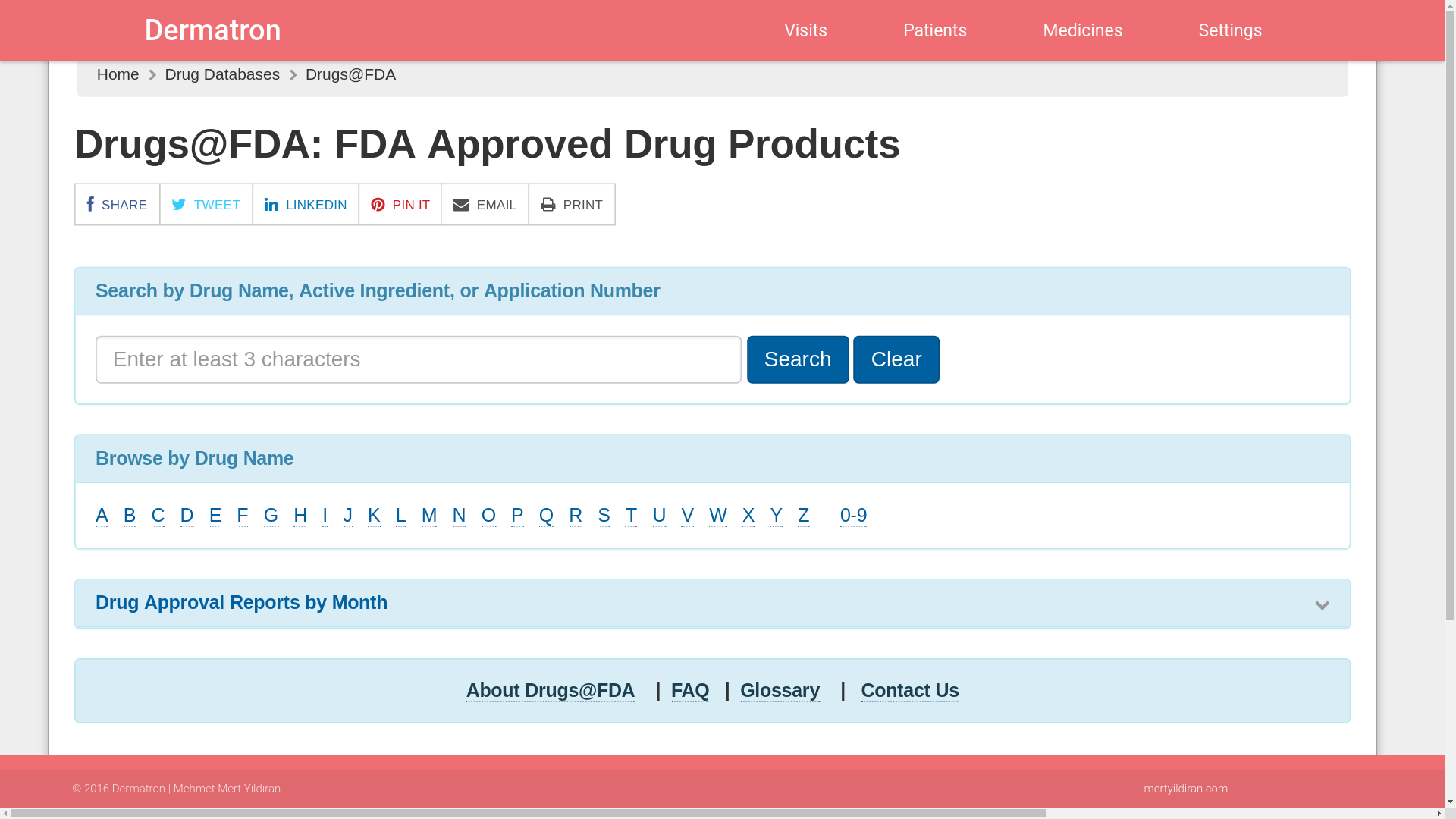Click the Search button
Screen dimensions: 1456x819
(798, 359)
